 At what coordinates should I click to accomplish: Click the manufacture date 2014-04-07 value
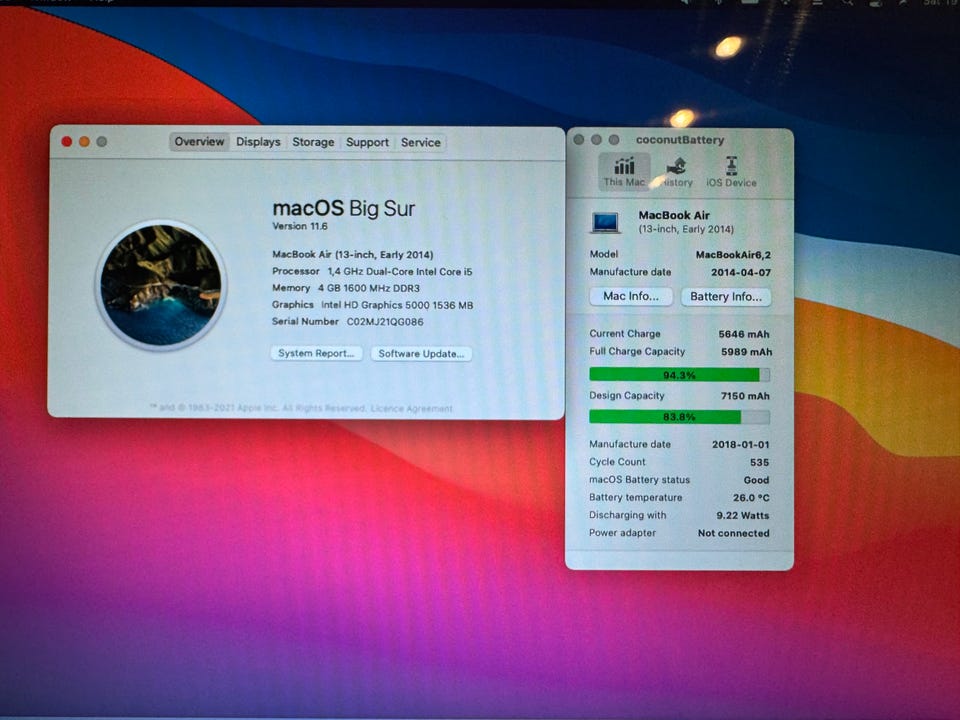[x=741, y=272]
